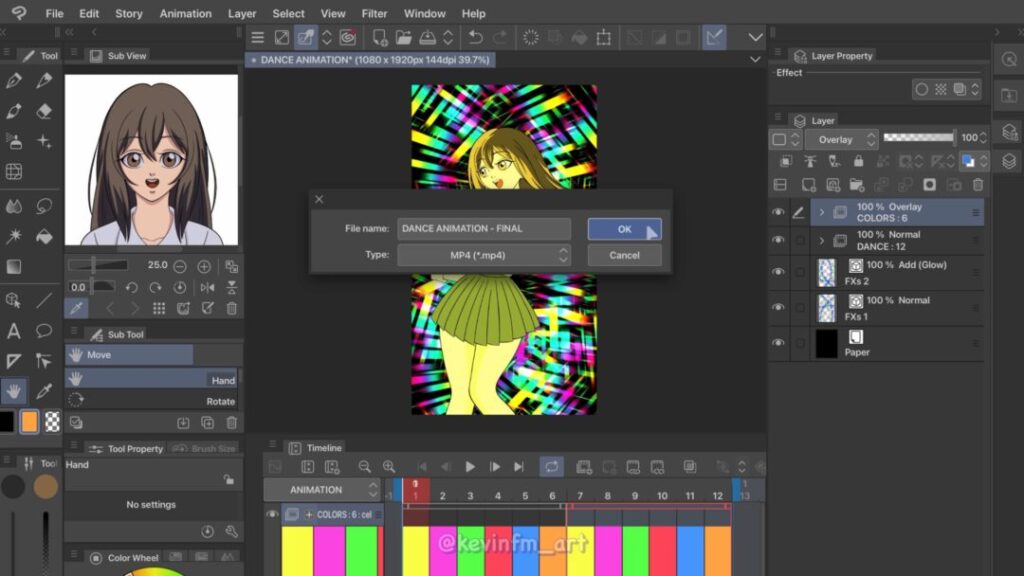This screenshot has height=576, width=1024.
Task: Open canvas tab list chevron
Action: coord(756,59)
